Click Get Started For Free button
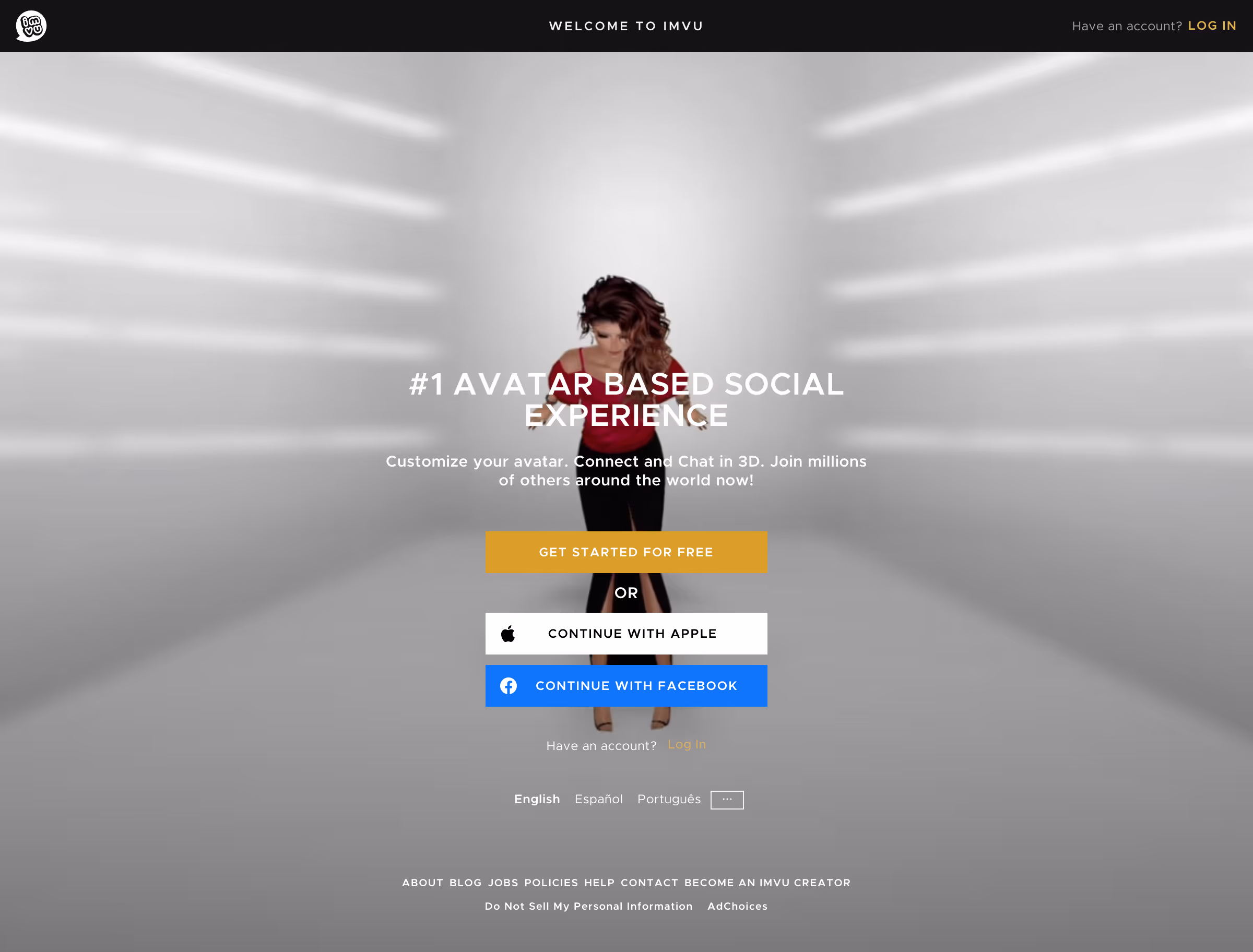1253x952 pixels. [626, 552]
